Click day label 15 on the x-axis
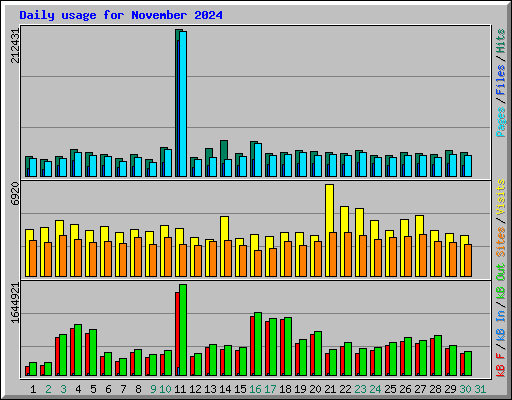This screenshot has width=512, height=400. click(x=240, y=389)
